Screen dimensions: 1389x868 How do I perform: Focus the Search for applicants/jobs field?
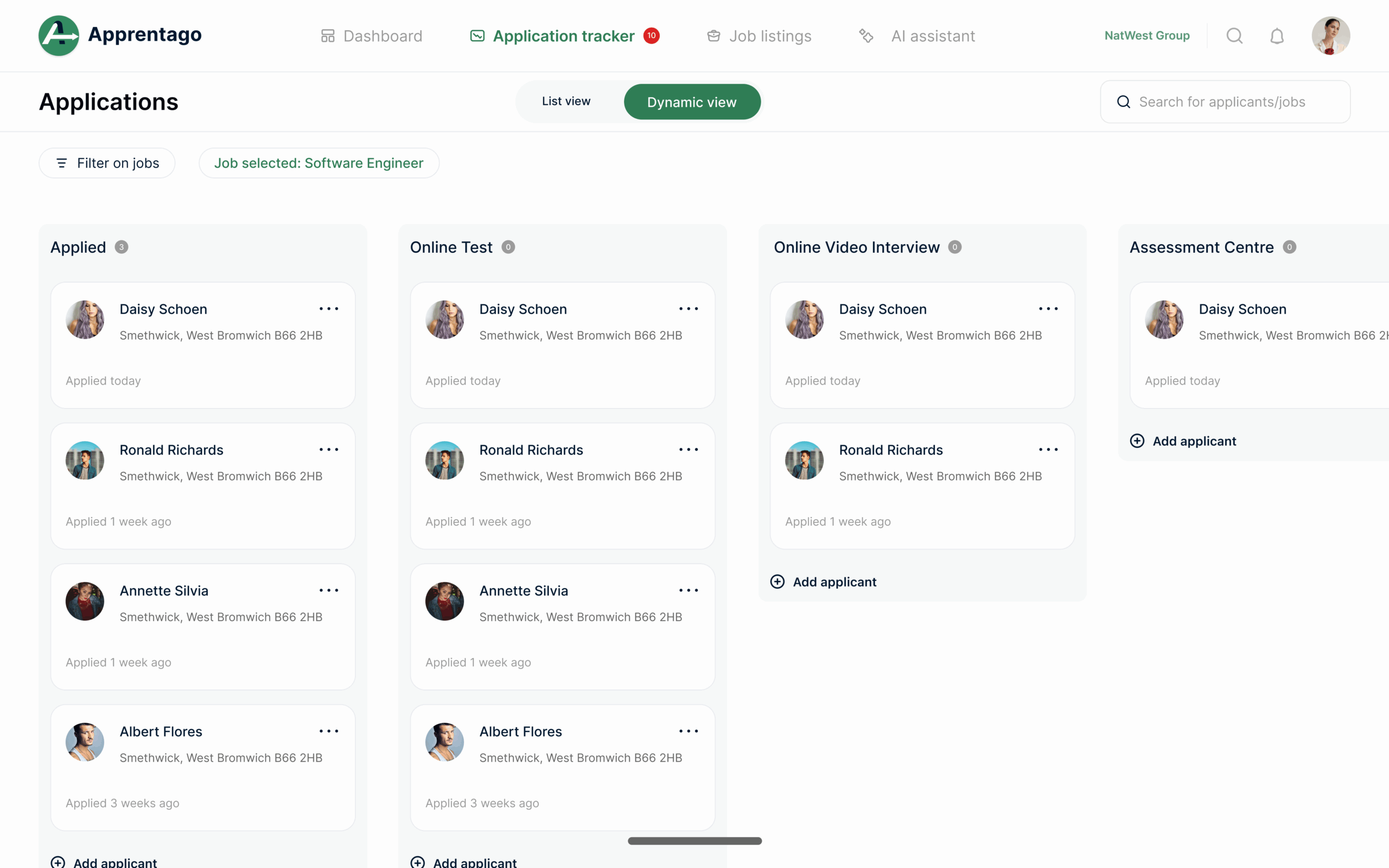coord(1225,102)
